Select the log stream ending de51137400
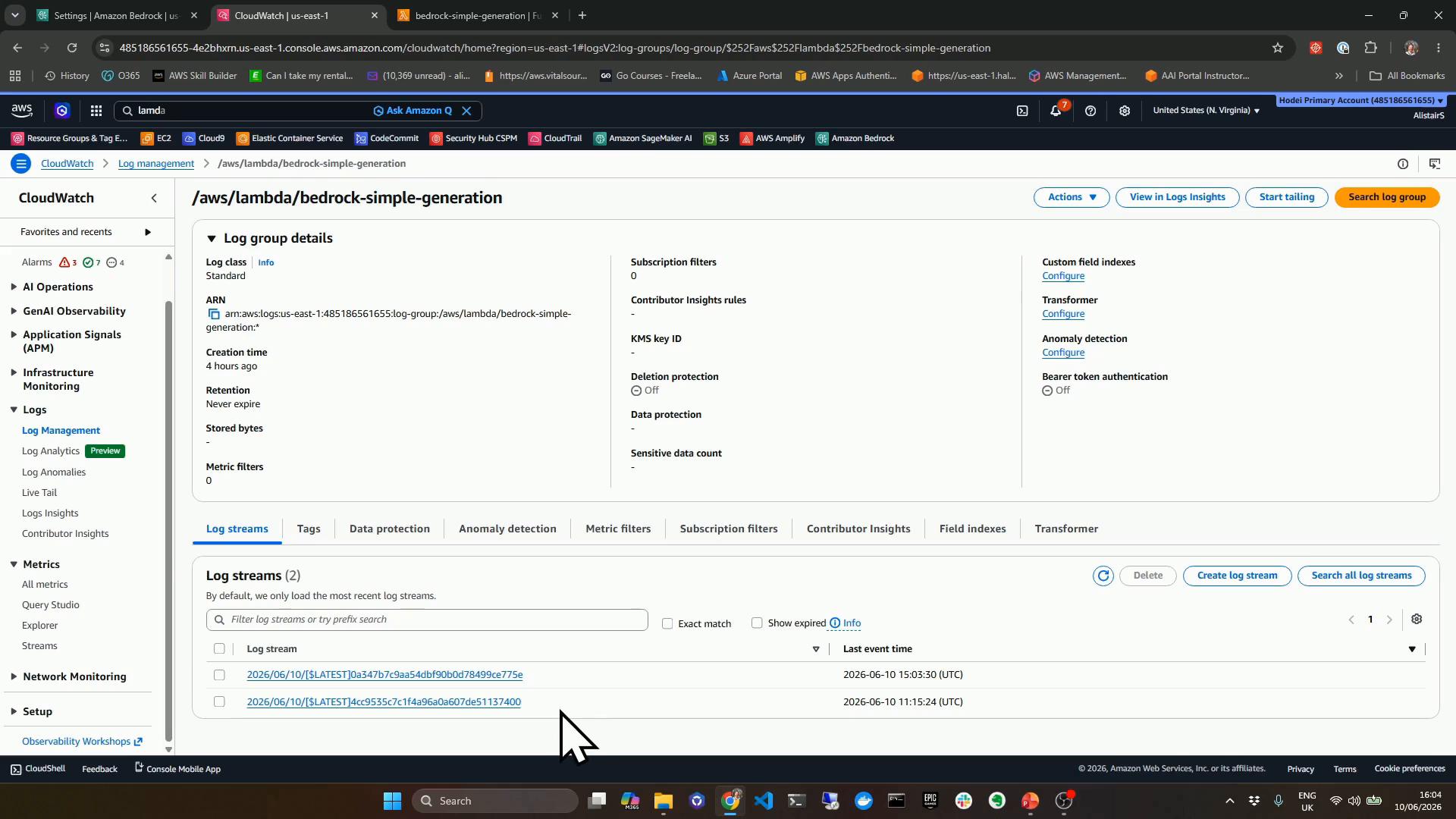Viewport: 1456px width, 819px height. click(x=219, y=702)
